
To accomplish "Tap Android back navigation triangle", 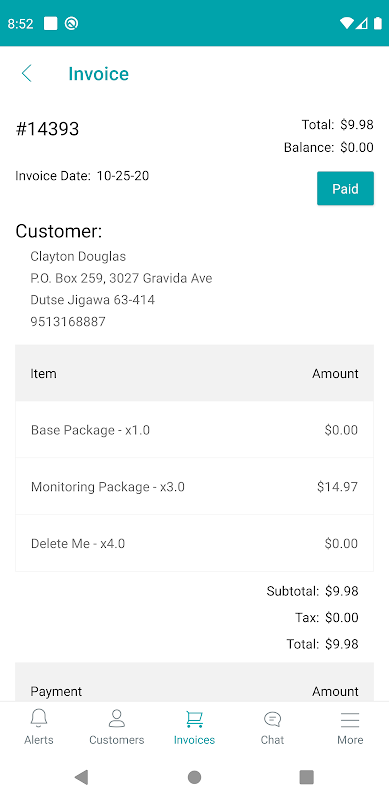I will pos(82,777).
